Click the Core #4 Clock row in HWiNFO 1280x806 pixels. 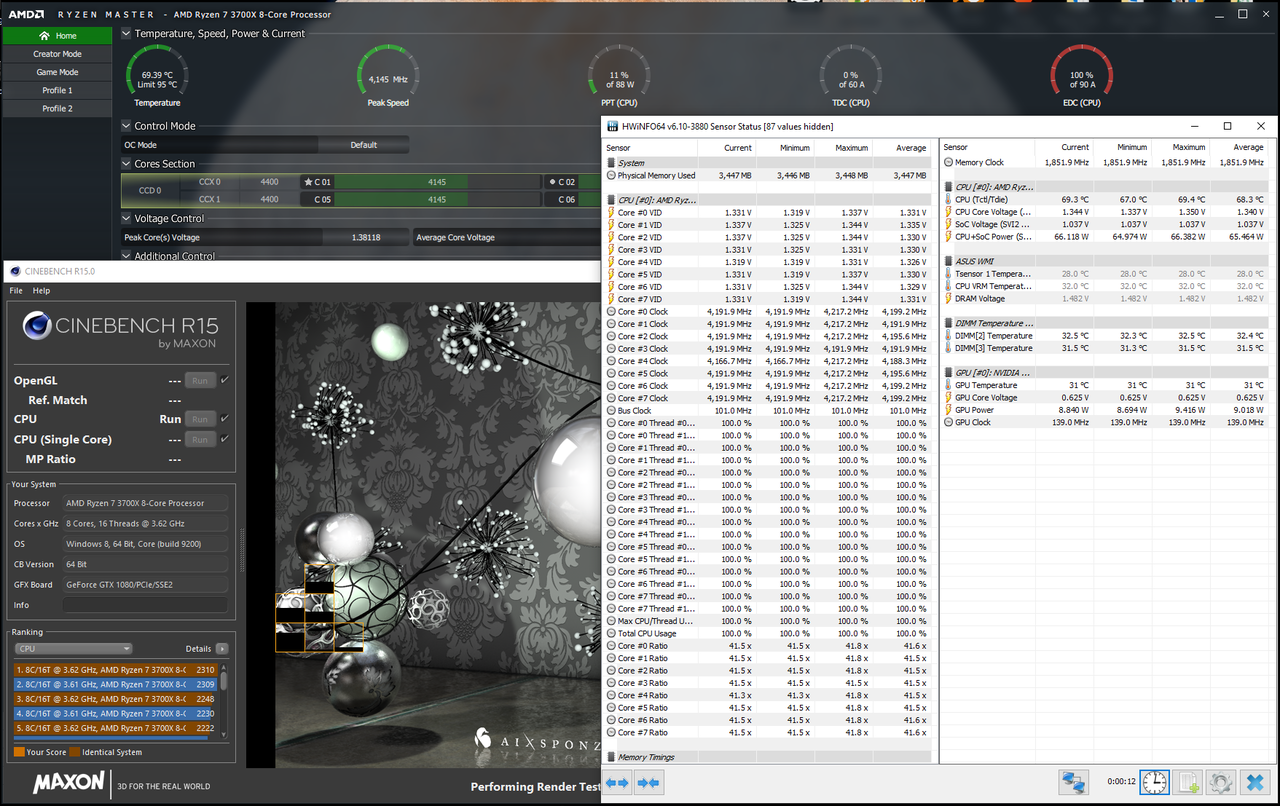click(768, 361)
